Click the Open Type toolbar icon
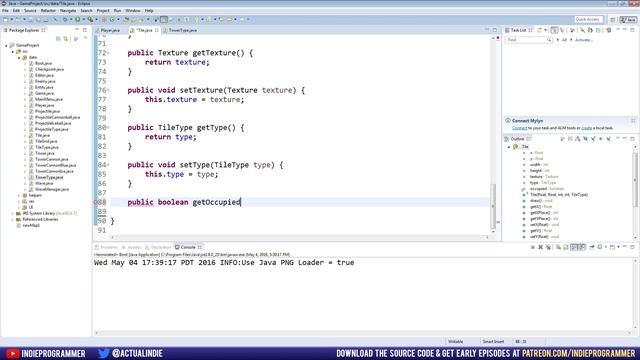Viewport: 640px width, 360px height. (x=126, y=19)
